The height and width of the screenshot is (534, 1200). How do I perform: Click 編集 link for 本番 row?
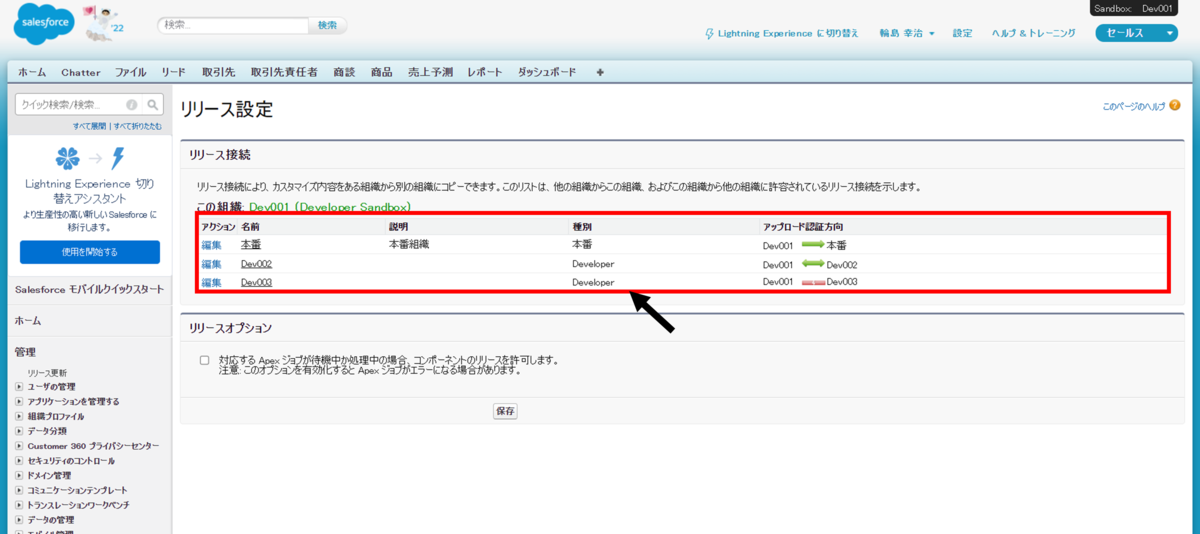point(211,245)
